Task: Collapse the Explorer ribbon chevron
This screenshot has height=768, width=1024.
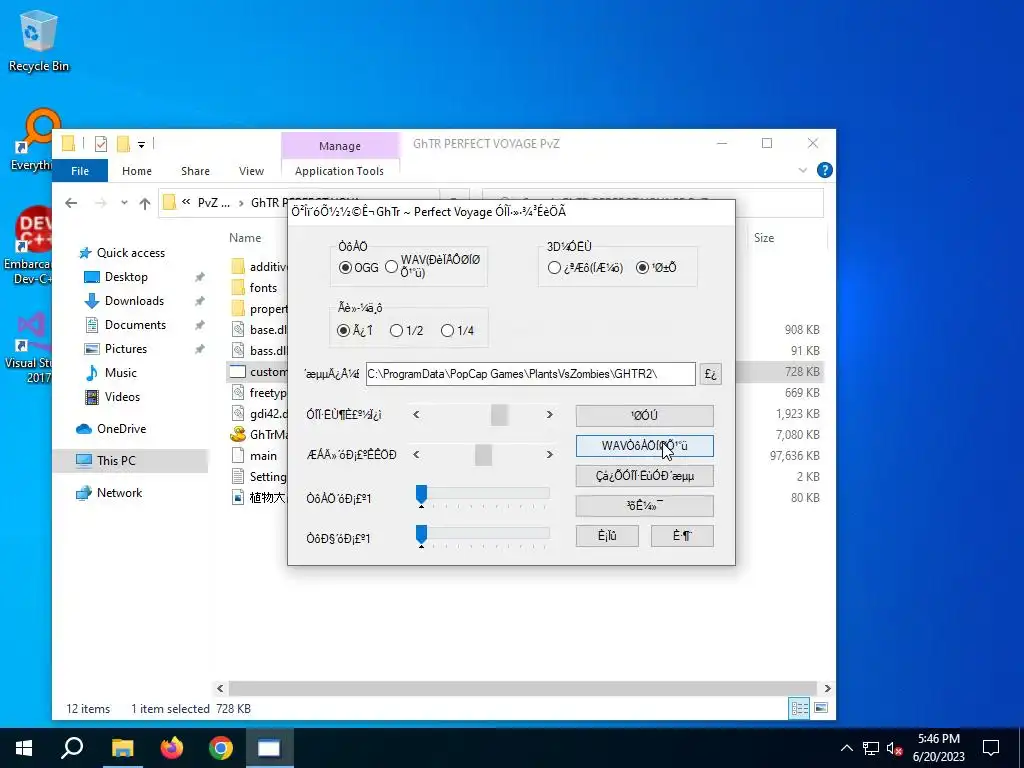Action: tap(803, 170)
